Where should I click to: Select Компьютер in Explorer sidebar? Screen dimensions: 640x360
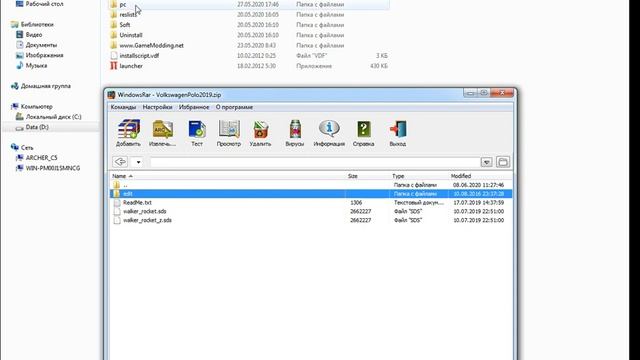[36, 107]
